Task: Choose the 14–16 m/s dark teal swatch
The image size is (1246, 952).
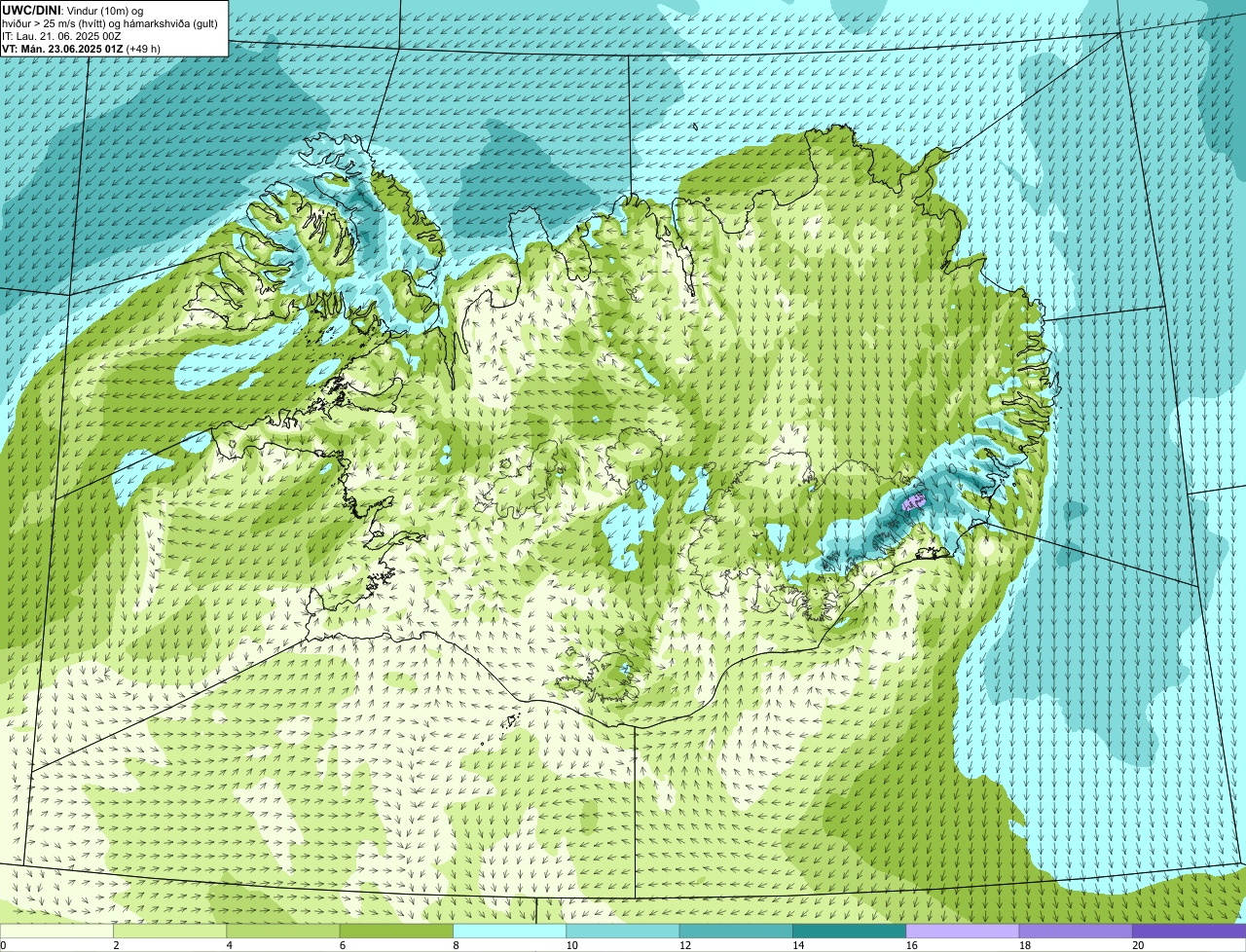Action: (850, 931)
